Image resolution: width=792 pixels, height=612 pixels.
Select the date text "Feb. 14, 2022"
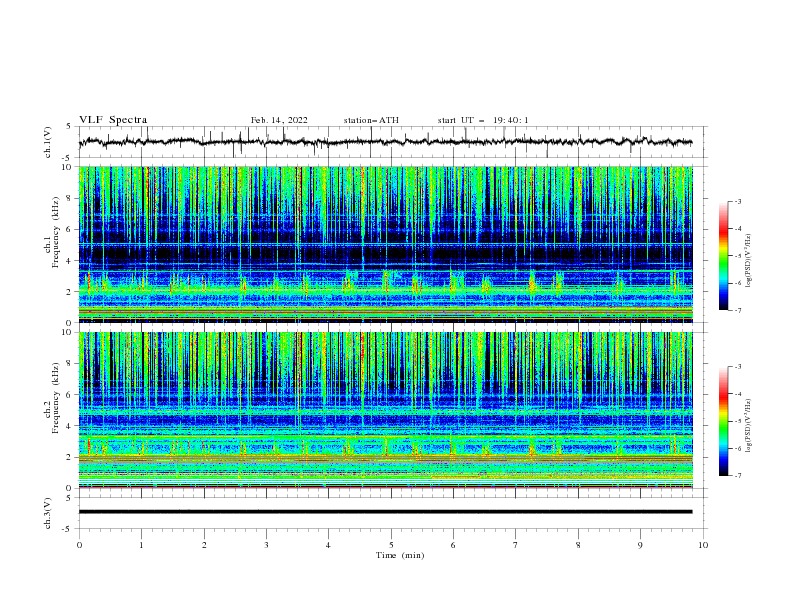coord(279,120)
